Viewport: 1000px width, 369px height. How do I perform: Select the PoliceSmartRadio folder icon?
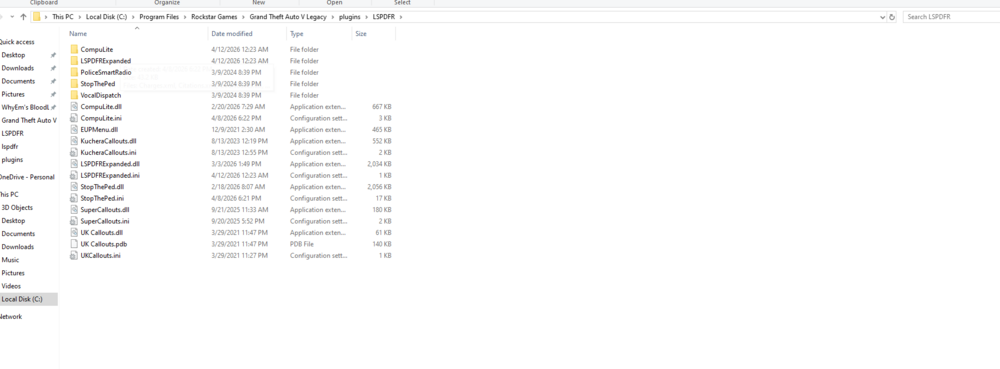tap(74, 72)
